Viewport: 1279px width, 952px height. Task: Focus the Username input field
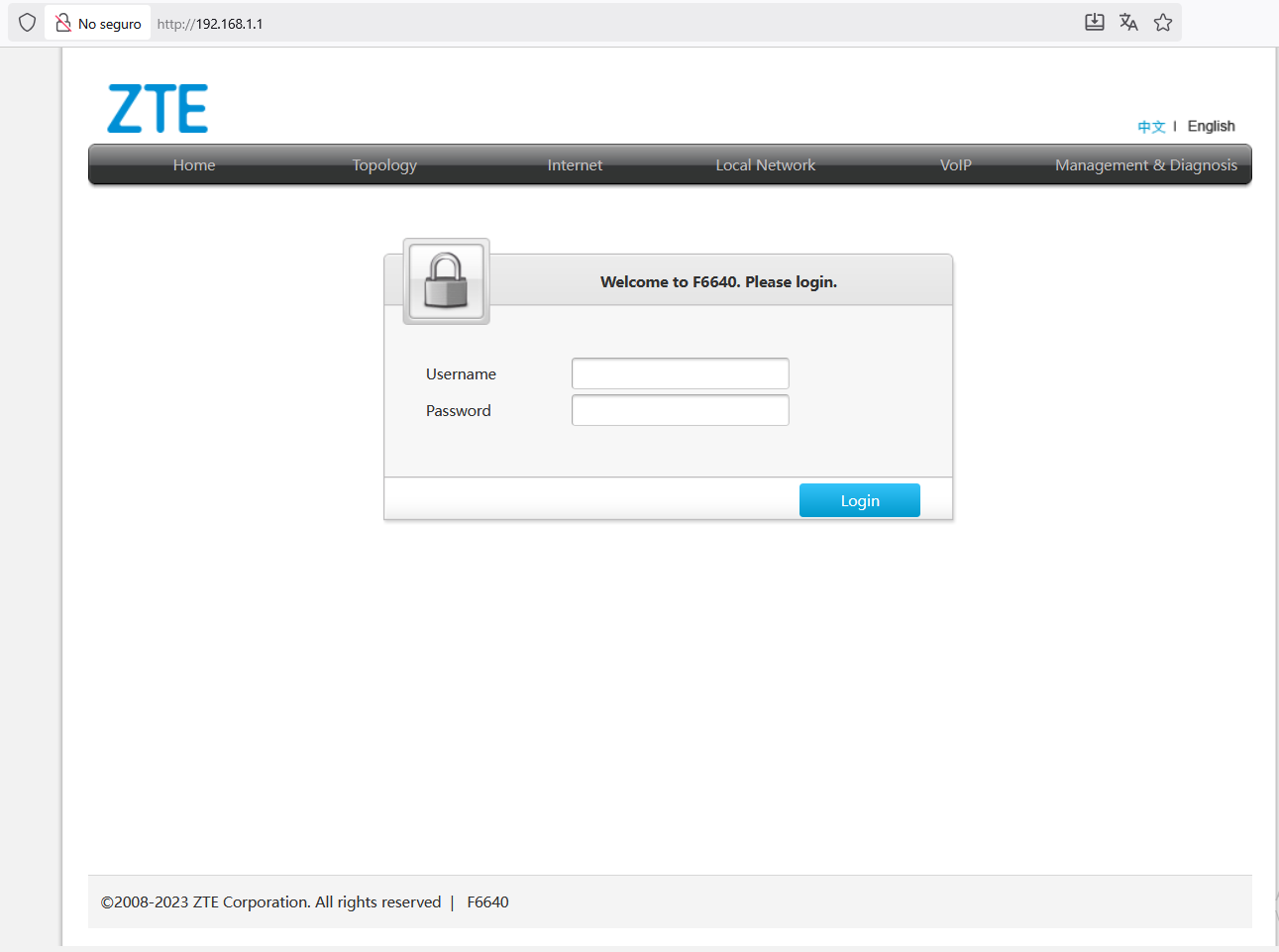[x=681, y=373]
